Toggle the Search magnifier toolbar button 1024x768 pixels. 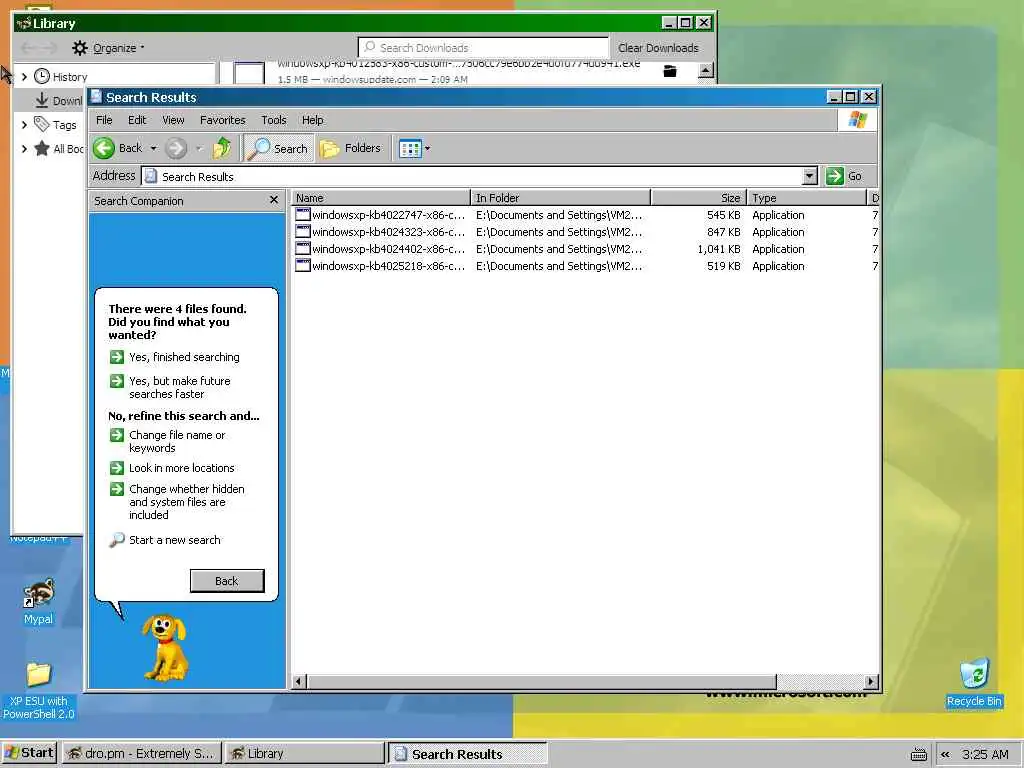pos(279,148)
